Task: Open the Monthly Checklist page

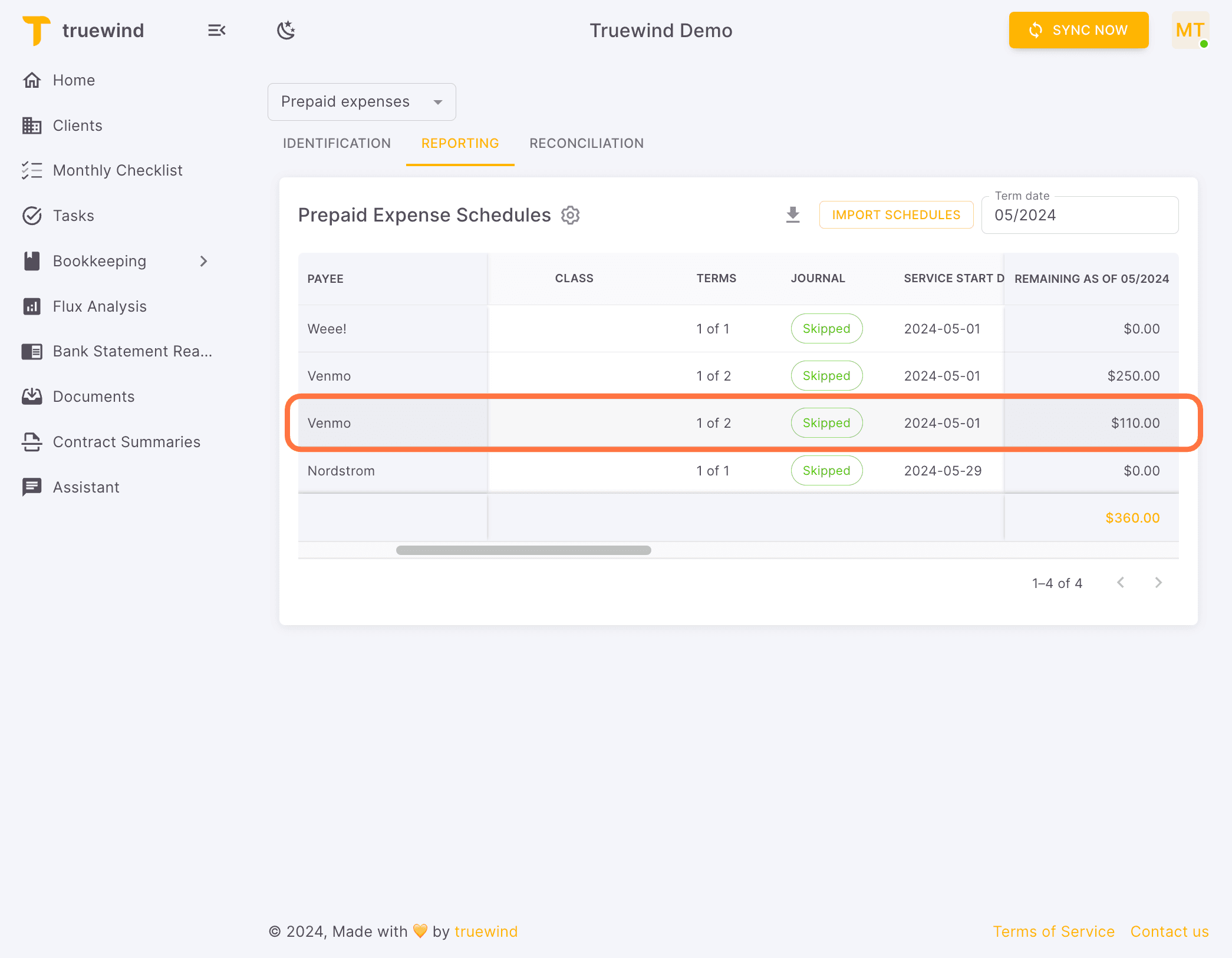Action: [x=117, y=170]
